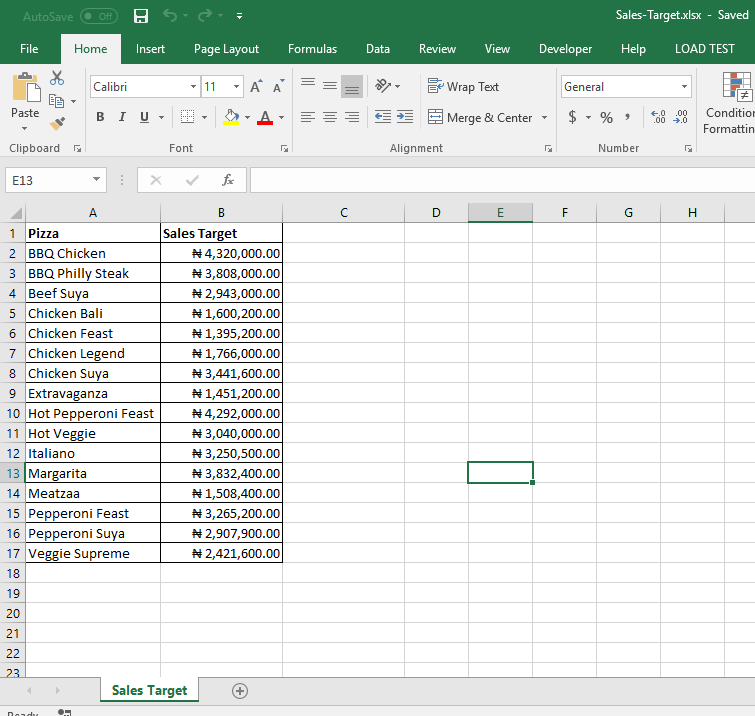Expand the Alignment dialog launcher
The image size is (755, 716).
[548, 149]
